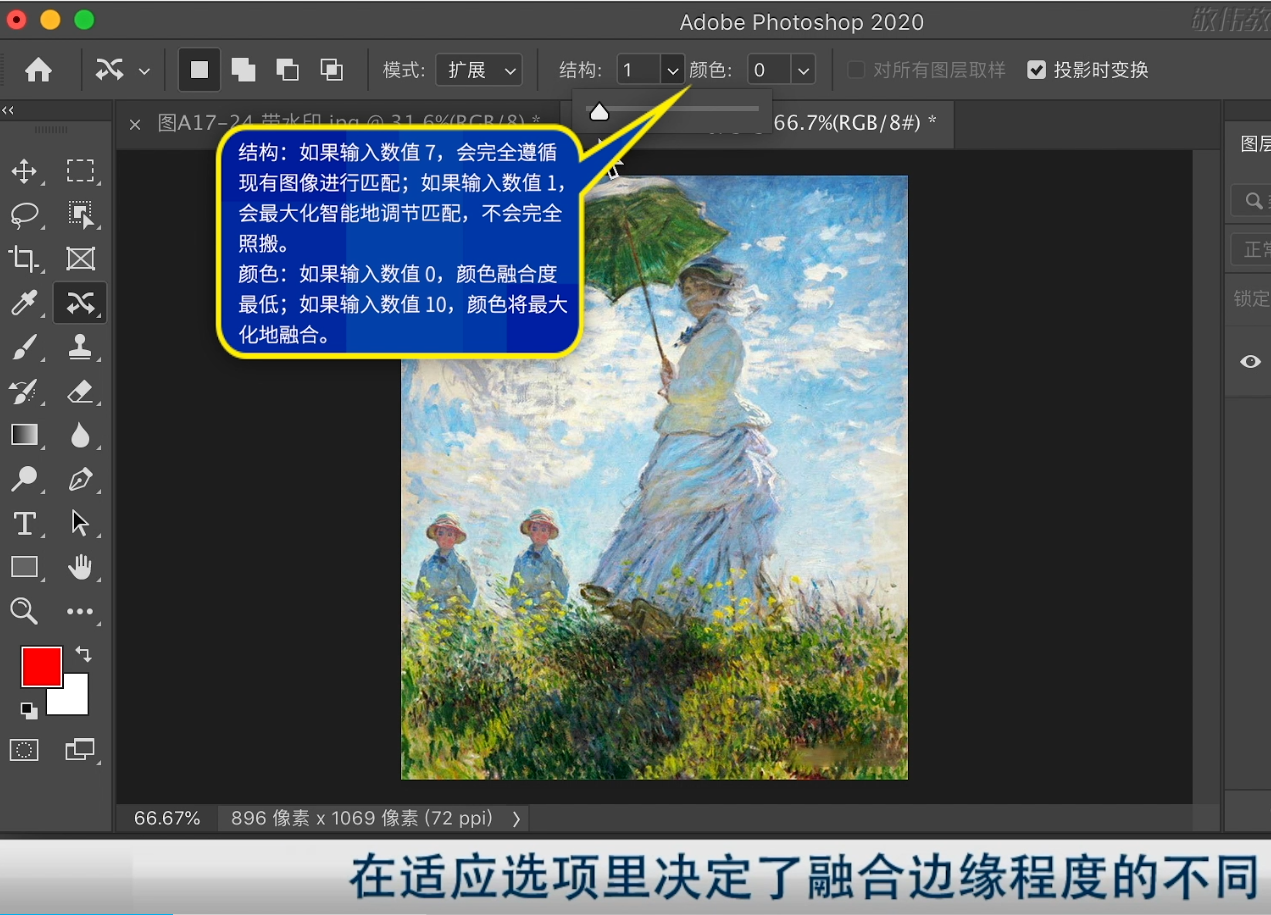Screen dimensions: 1271x915
Task: Select the Eyedropper tool
Action: (x=24, y=303)
